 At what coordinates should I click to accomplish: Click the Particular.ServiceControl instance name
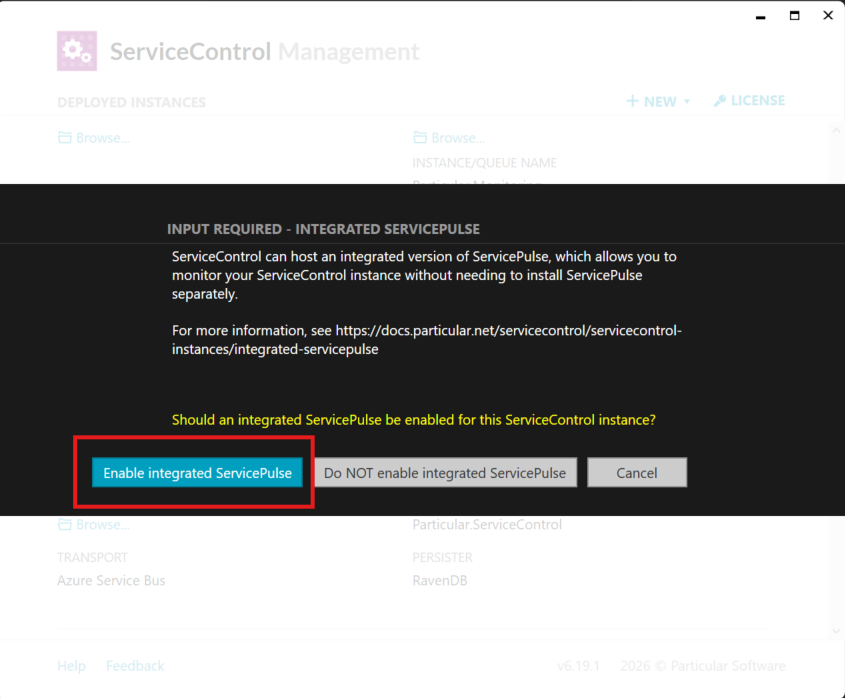coord(487,524)
